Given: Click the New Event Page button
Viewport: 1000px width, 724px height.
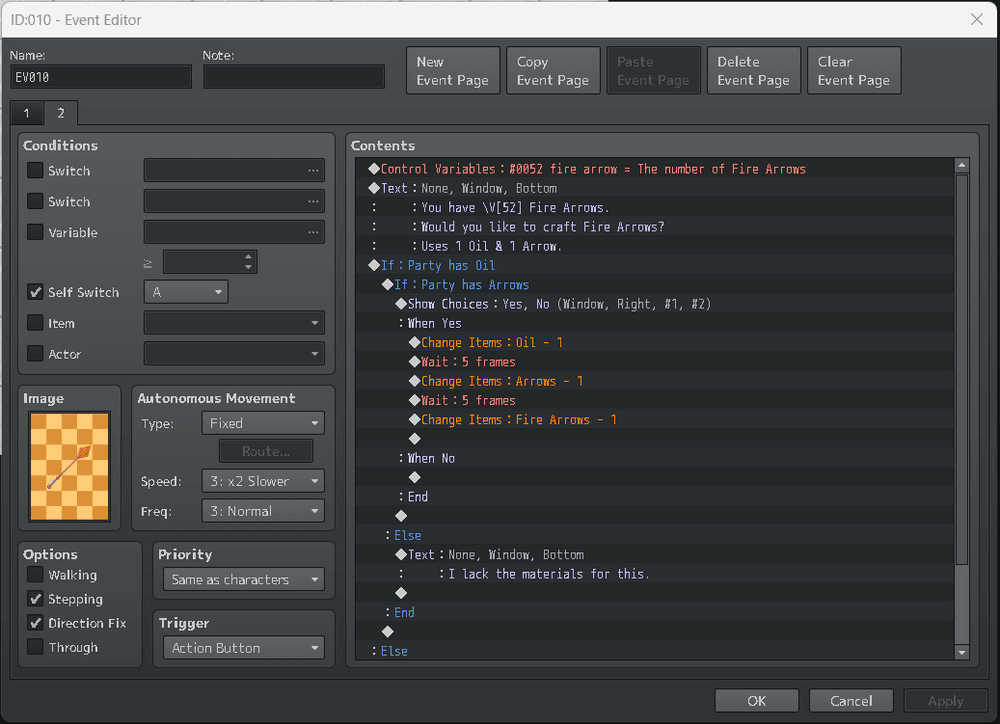Looking at the screenshot, I should [452, 71].
